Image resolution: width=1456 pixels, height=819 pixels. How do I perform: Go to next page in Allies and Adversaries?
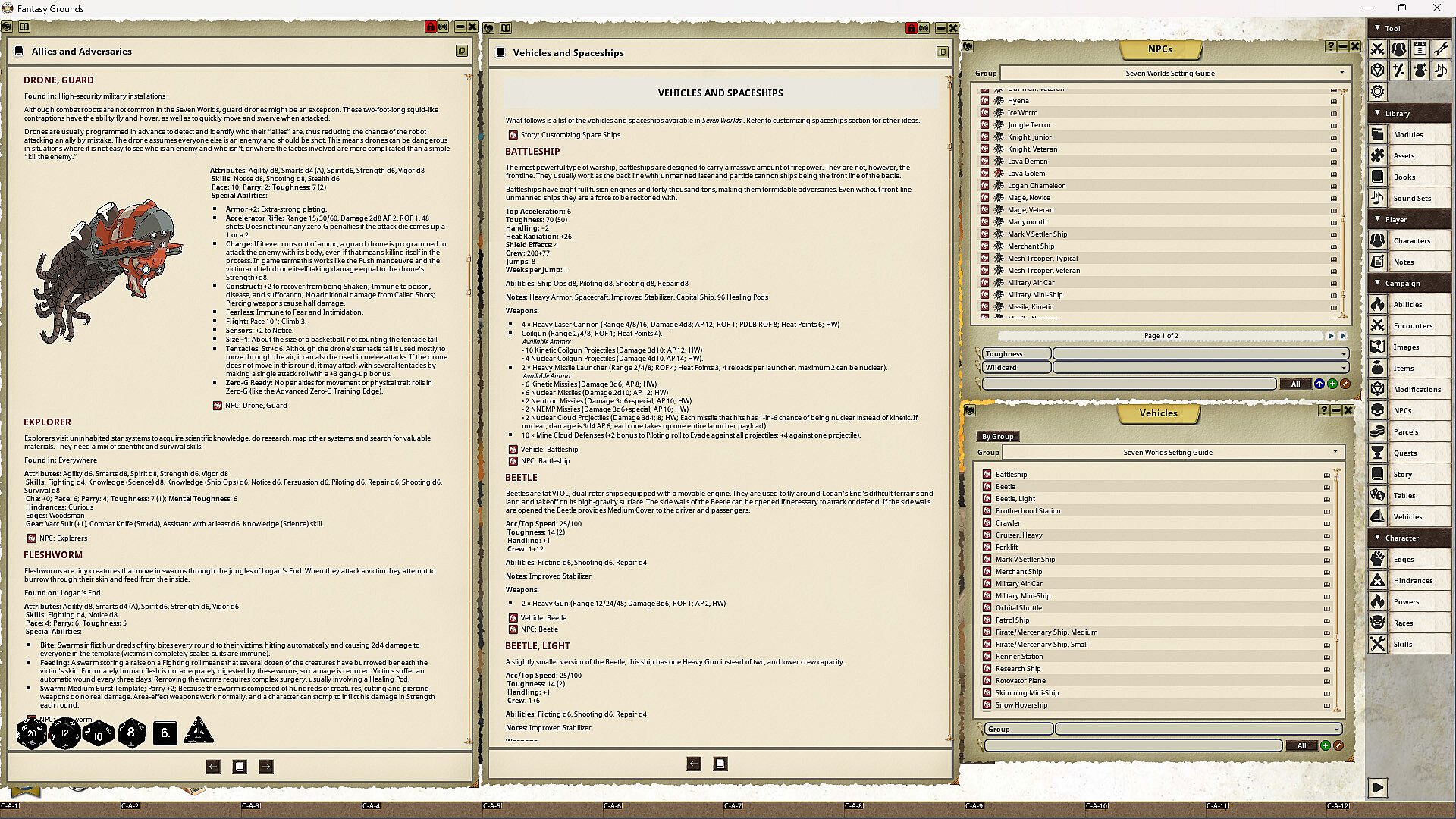click(266, 767)
